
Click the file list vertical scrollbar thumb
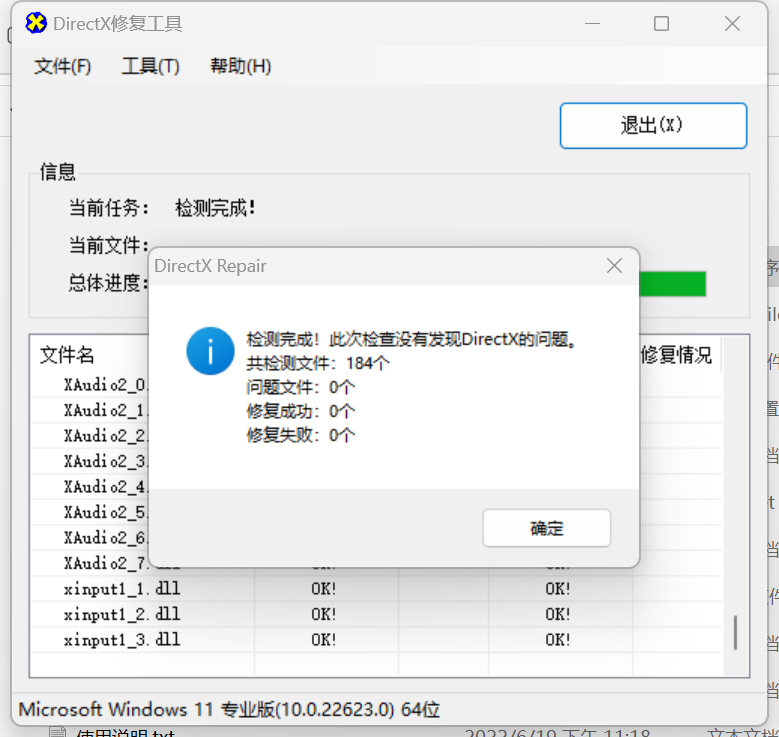pyautogui.click(x=735, y=633)
